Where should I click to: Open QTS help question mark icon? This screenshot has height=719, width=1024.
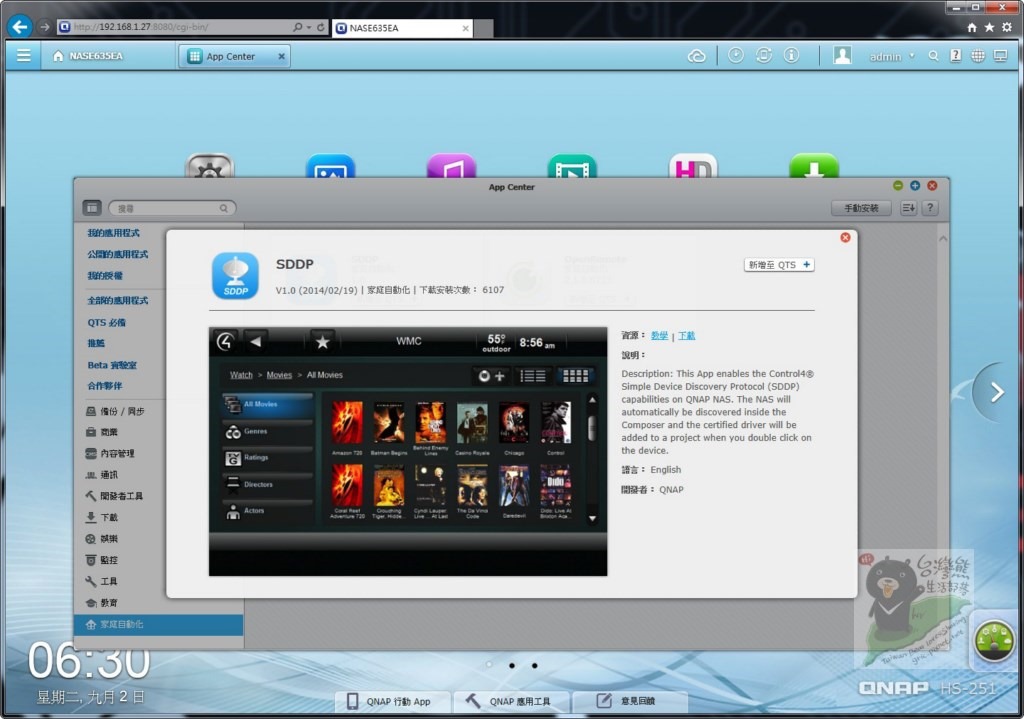tap(955, 56)
